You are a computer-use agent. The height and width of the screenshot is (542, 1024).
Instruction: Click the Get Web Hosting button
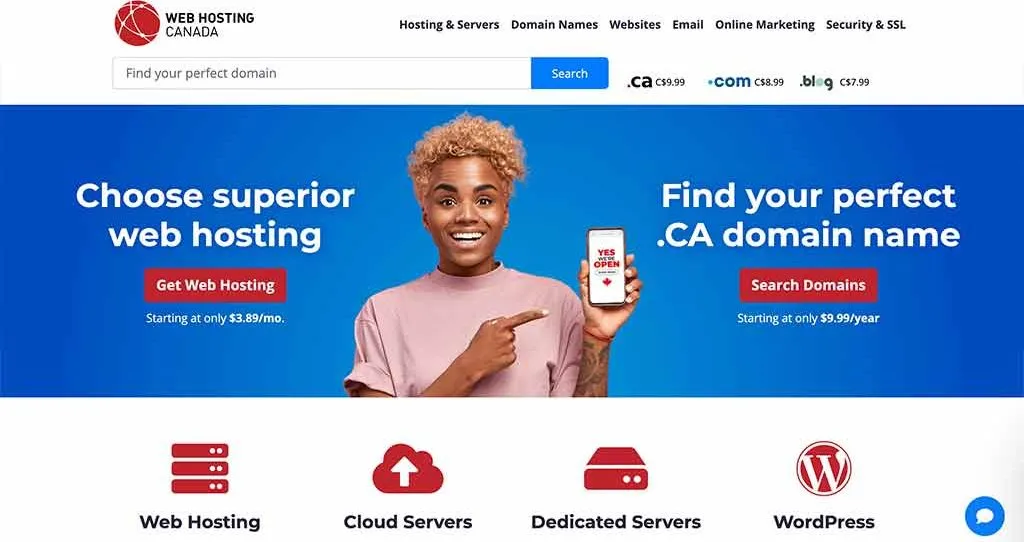click(x=215, y=285)
